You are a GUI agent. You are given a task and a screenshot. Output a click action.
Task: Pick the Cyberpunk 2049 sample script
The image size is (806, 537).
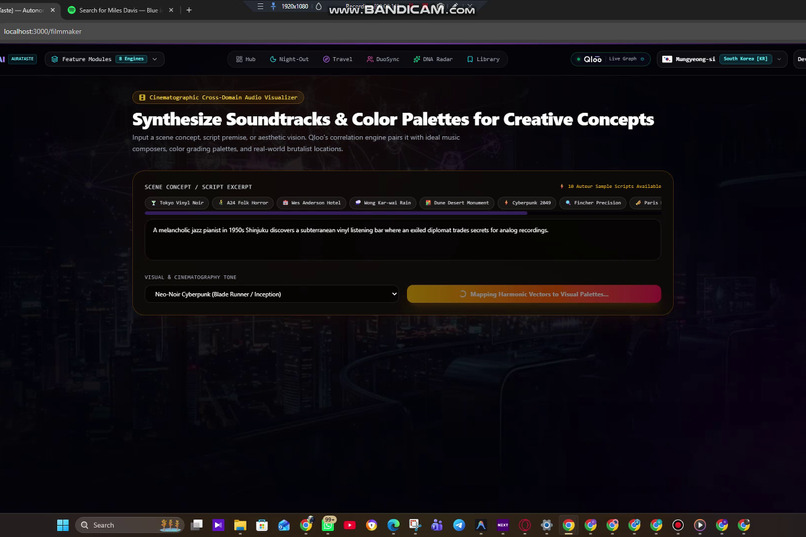point(527,203)
